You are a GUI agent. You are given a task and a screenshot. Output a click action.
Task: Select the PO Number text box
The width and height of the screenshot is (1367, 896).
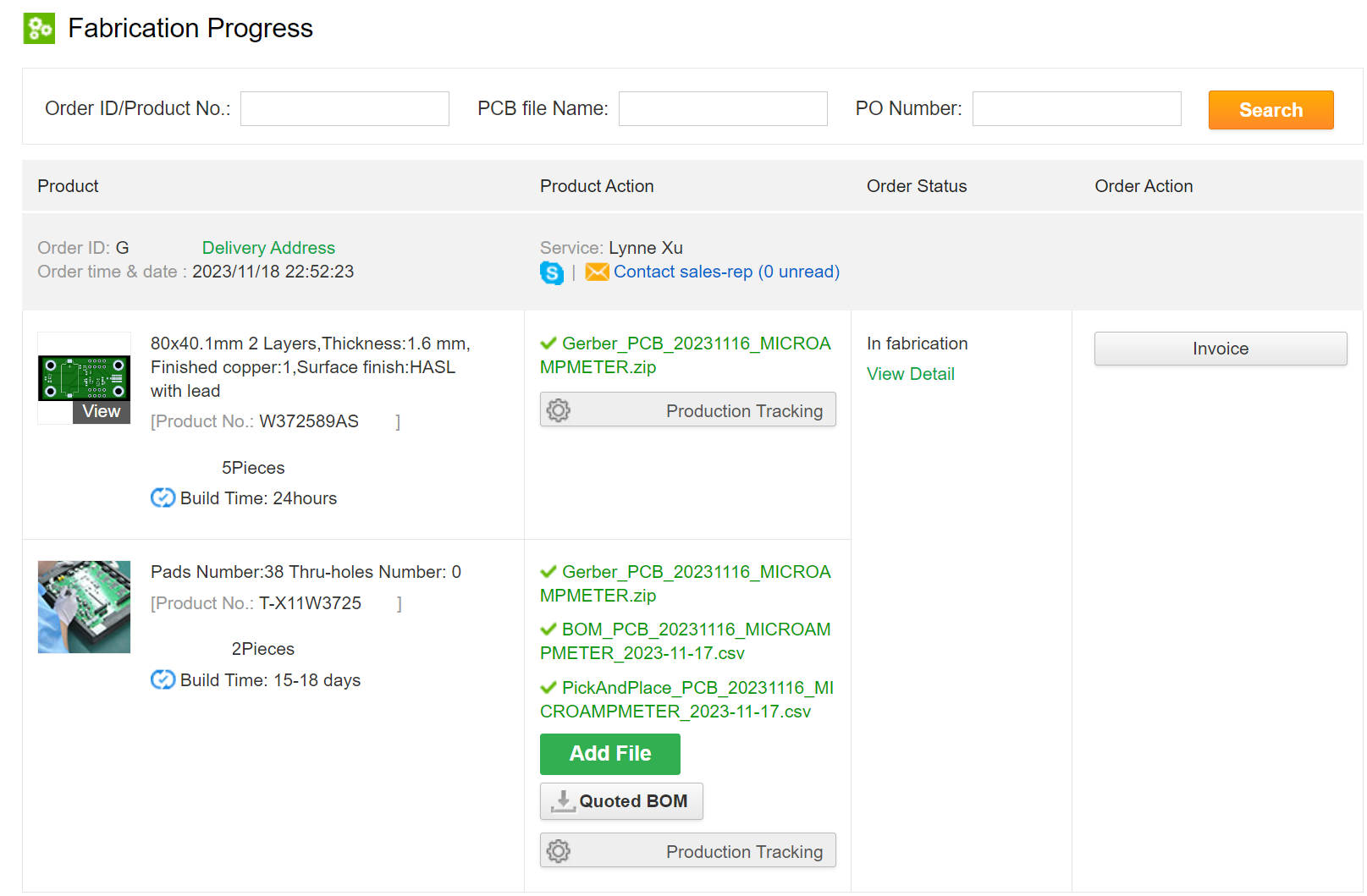click(x=1076, y=109)
